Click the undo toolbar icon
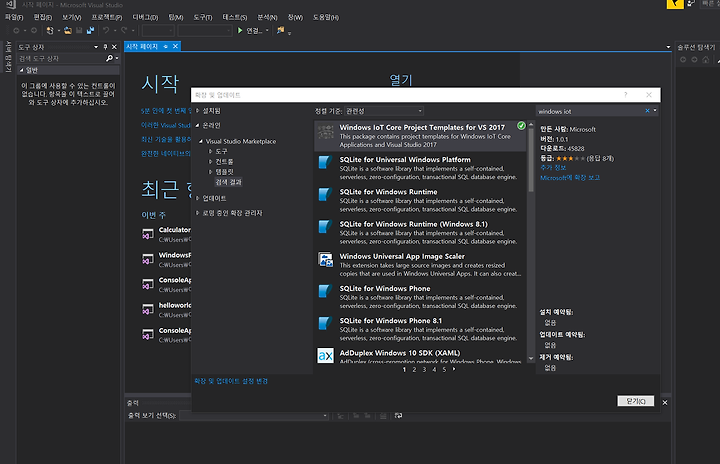 tap(106, 31)
